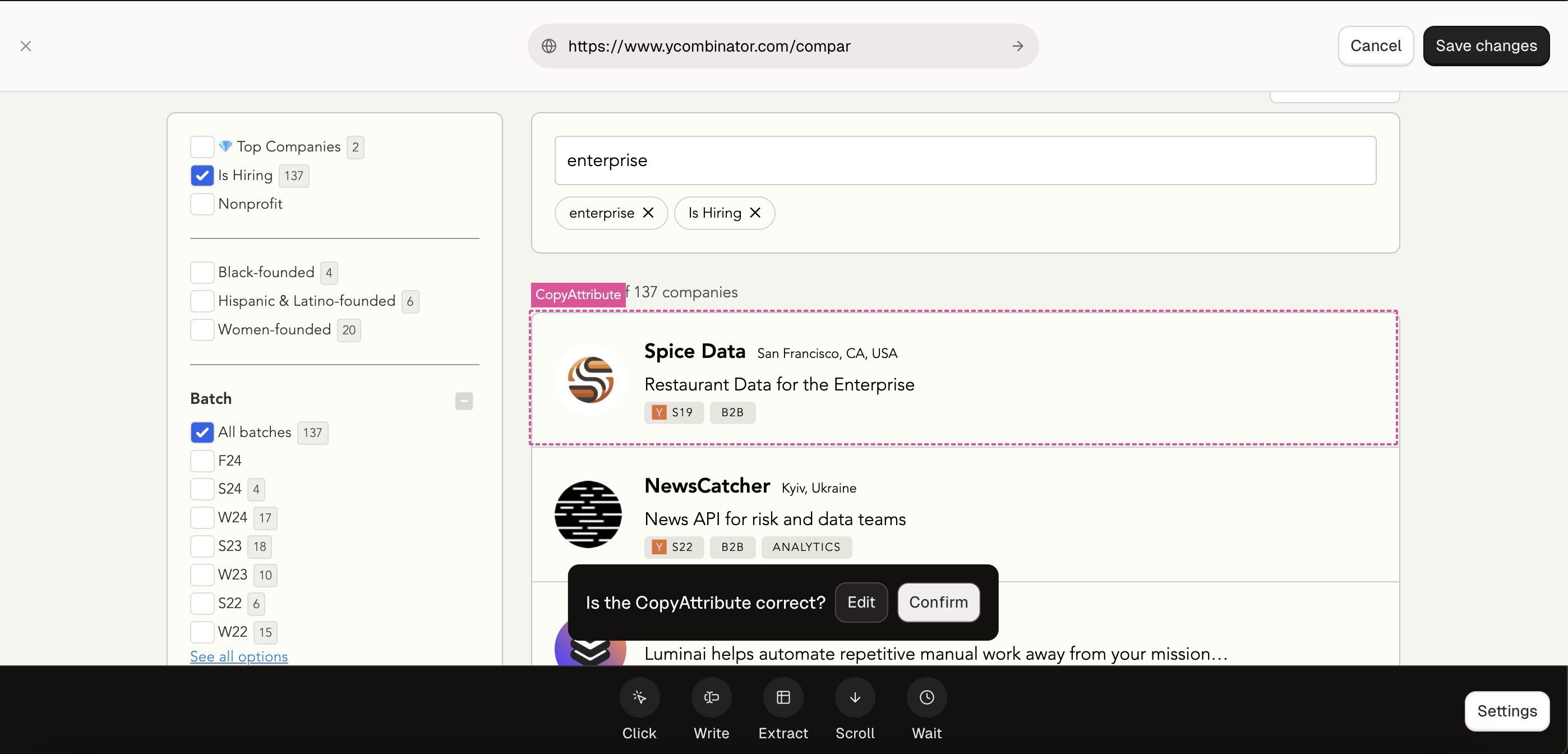Check the Black-founded checkbox
Viewport: 1568px width, 754px height.
(x=202, y=272)
